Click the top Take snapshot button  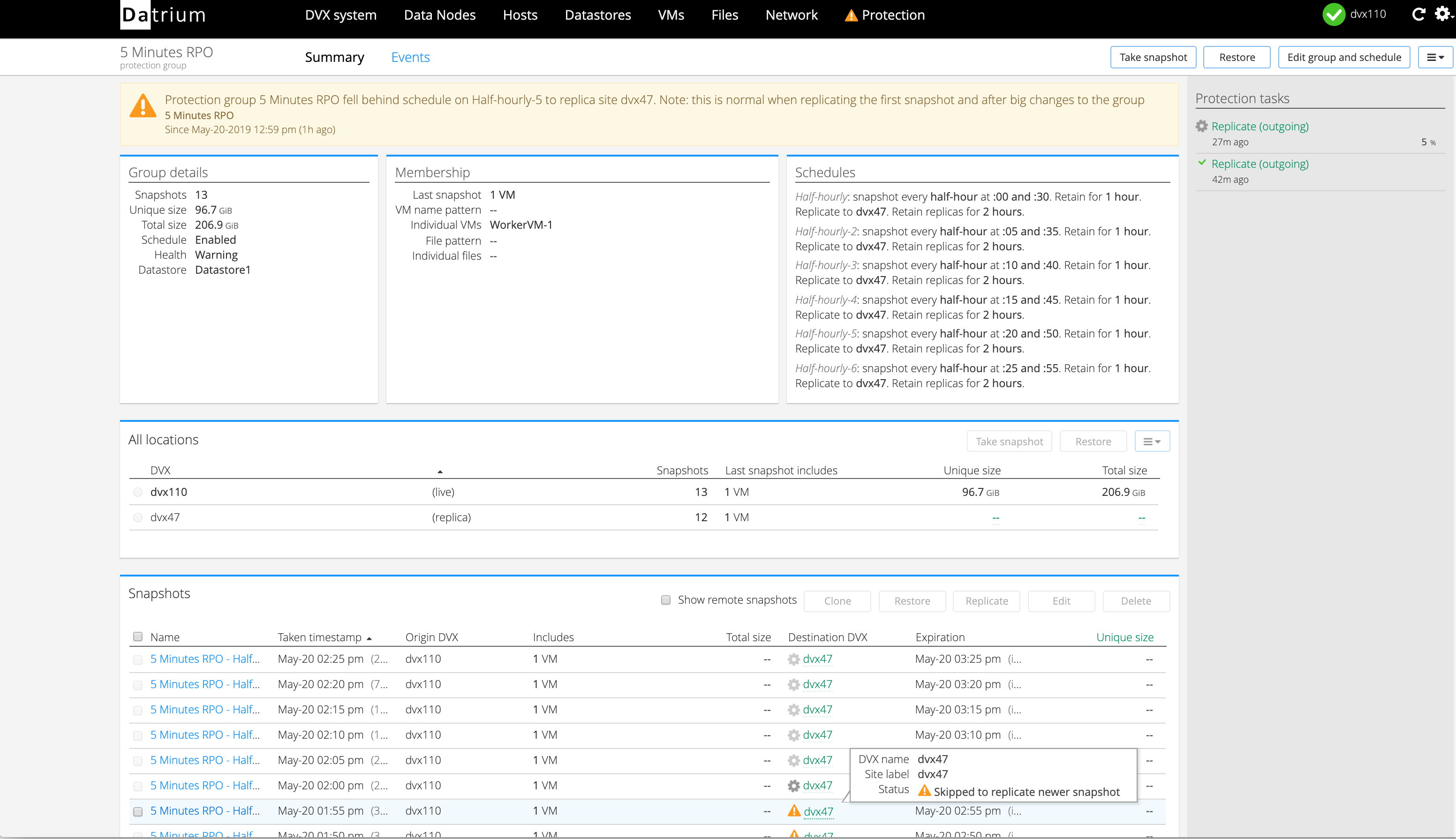[1154, 57]
